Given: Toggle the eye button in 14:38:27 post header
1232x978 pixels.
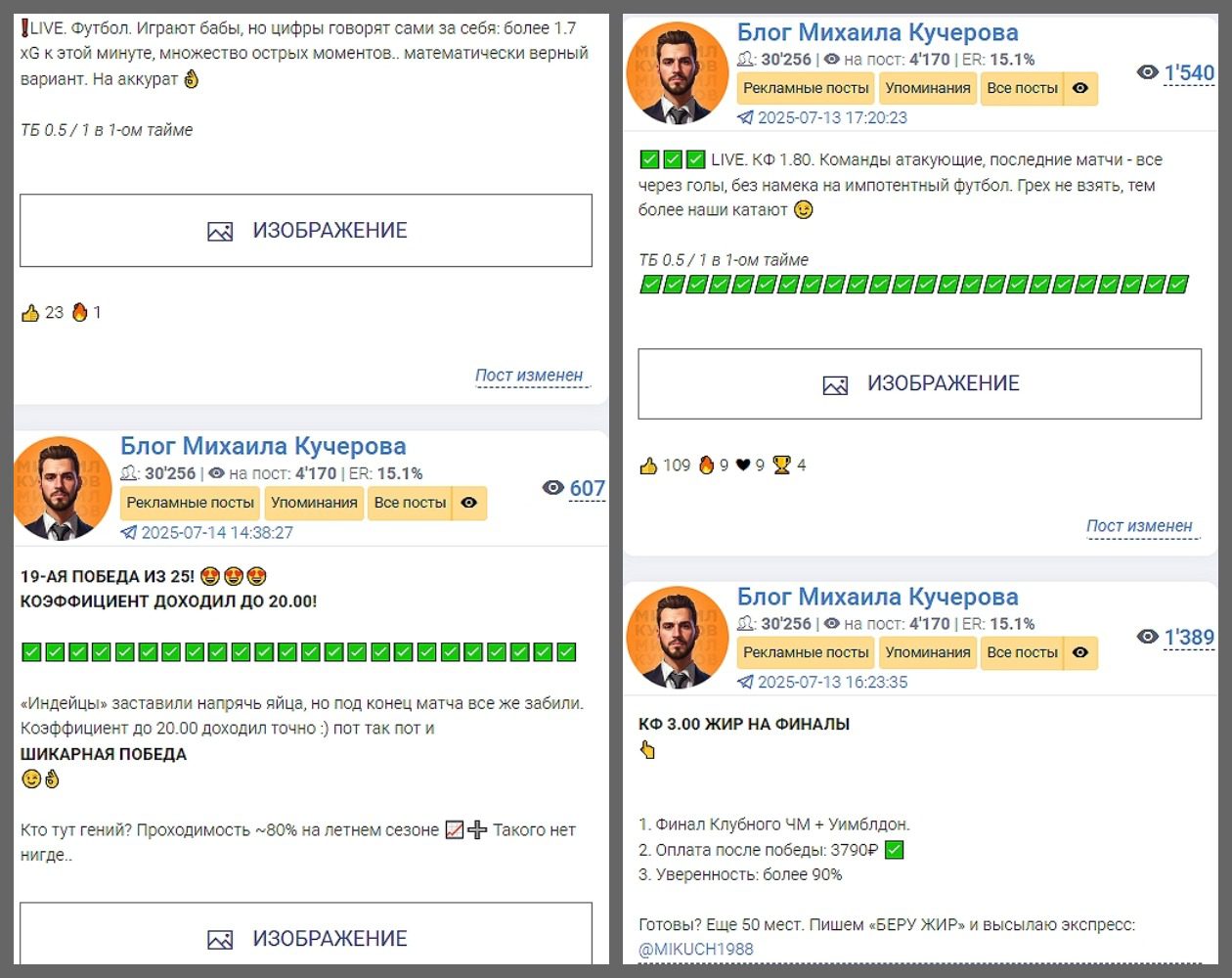Looking at the screenshot, I should [x=469, y=503].
